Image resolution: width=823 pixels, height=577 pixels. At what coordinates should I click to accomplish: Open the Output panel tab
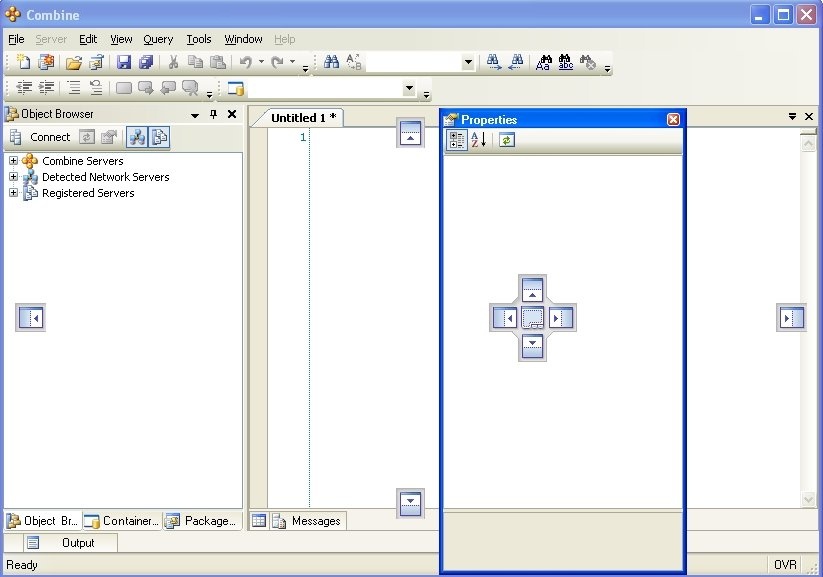70,543
